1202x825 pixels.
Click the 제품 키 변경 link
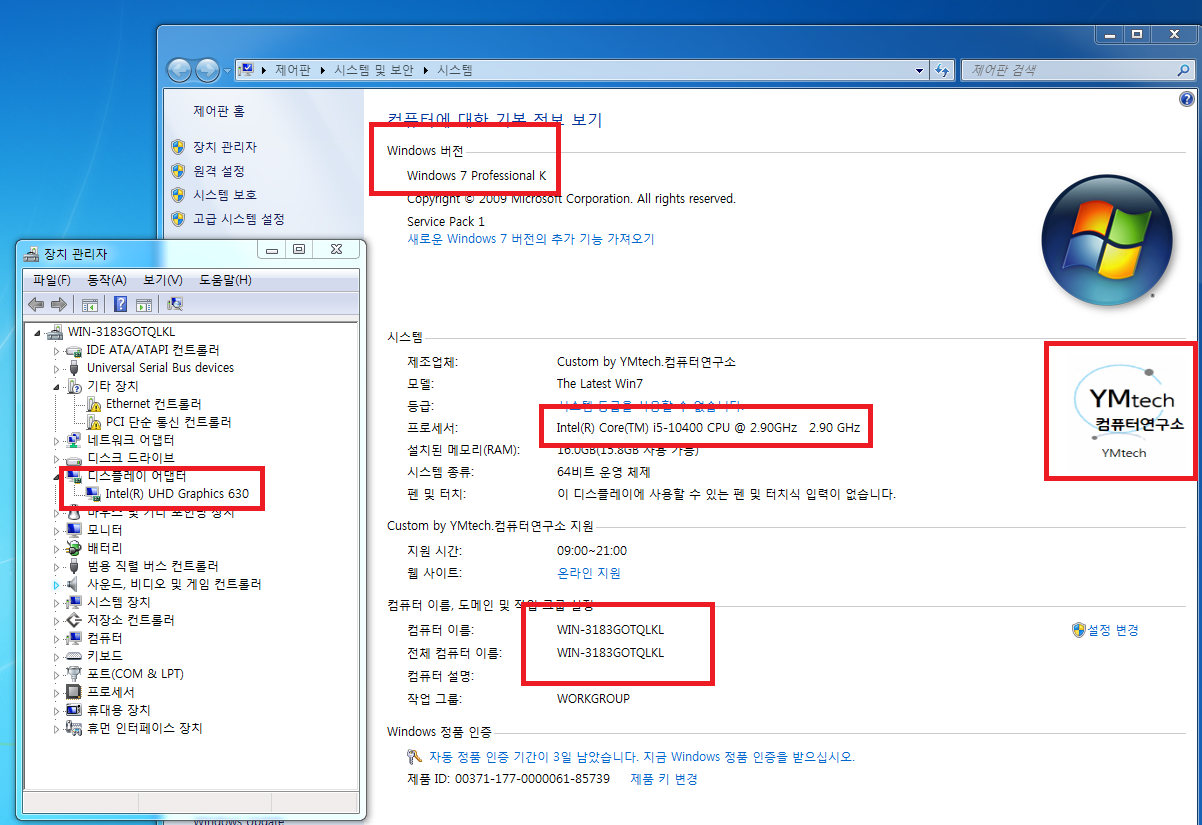(x=664, y=779)
